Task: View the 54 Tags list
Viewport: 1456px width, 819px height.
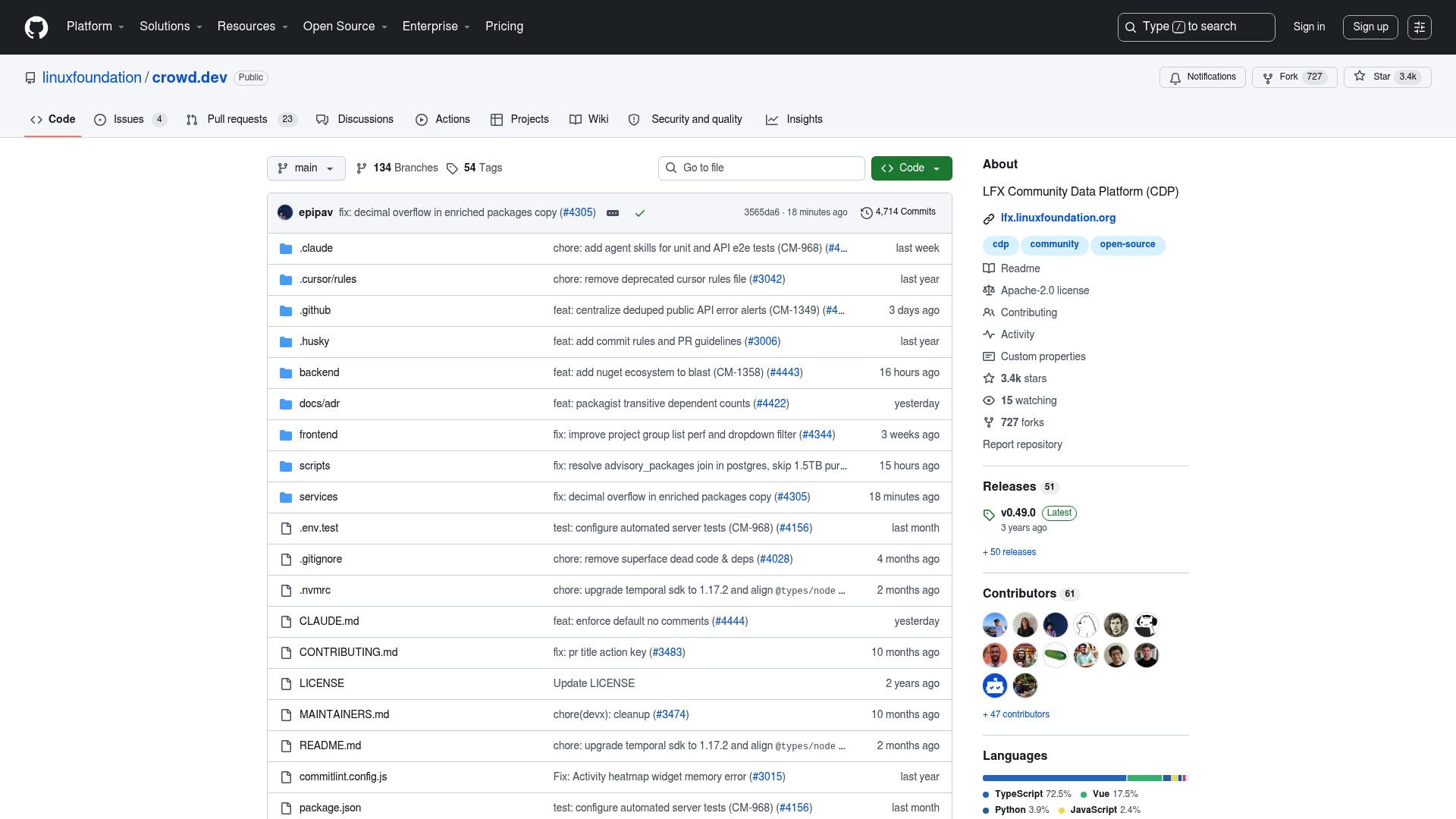Action: [x=475, y=168]
